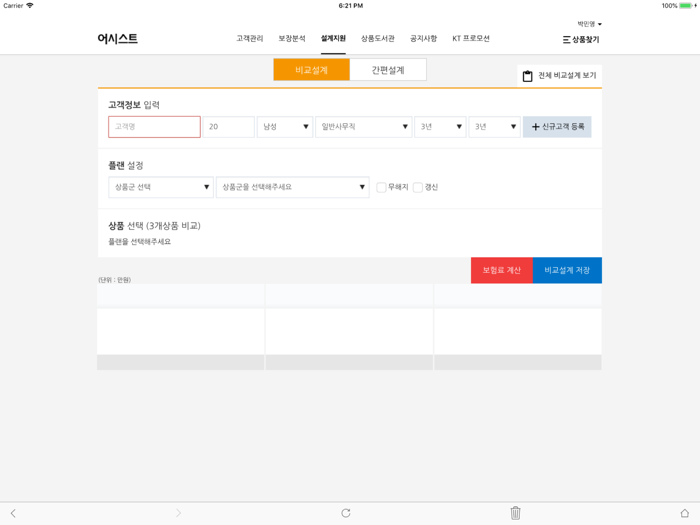Viewport: 700px width, 525px height.
Task: Click the 플랜 설정 heading
Action: point(125,166)
